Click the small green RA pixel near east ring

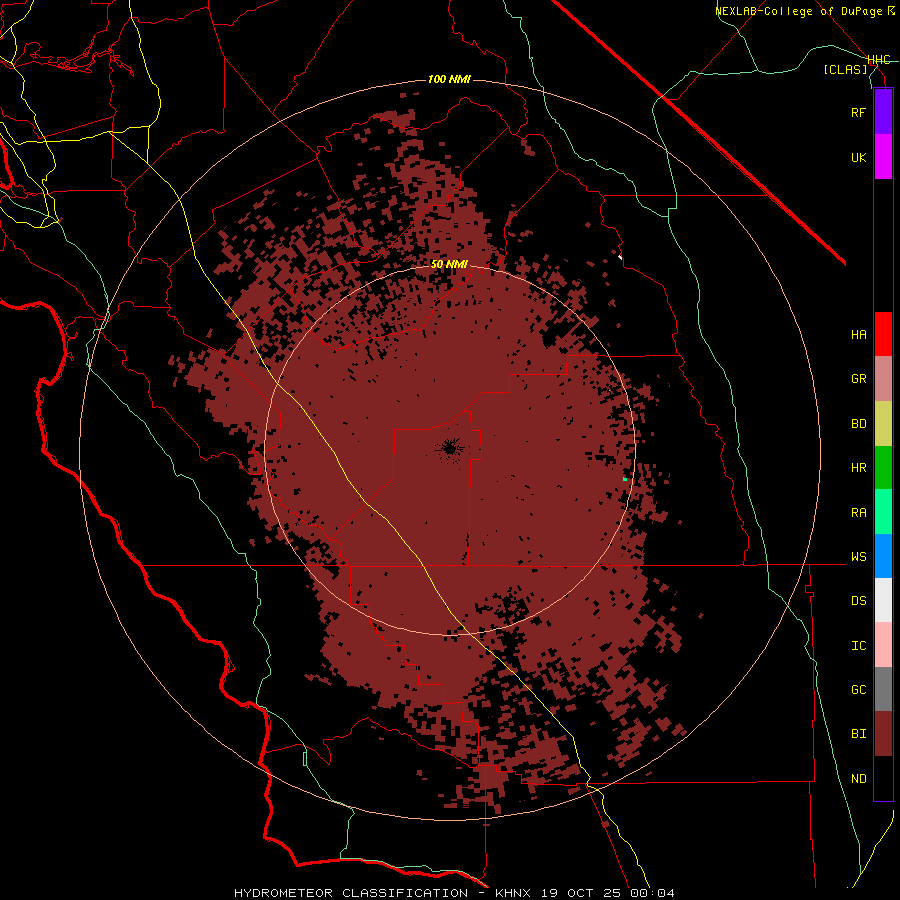(x=624, y=479)
